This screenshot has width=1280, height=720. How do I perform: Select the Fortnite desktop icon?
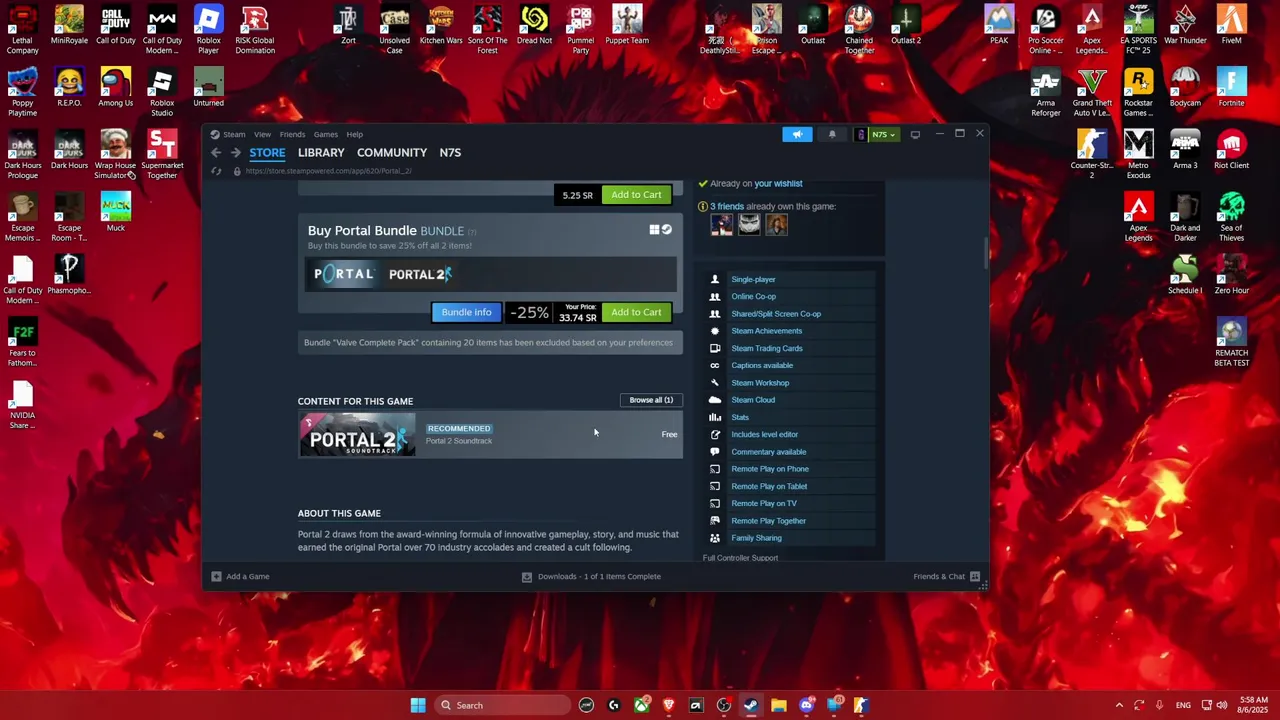click(x=1231, y=87)
